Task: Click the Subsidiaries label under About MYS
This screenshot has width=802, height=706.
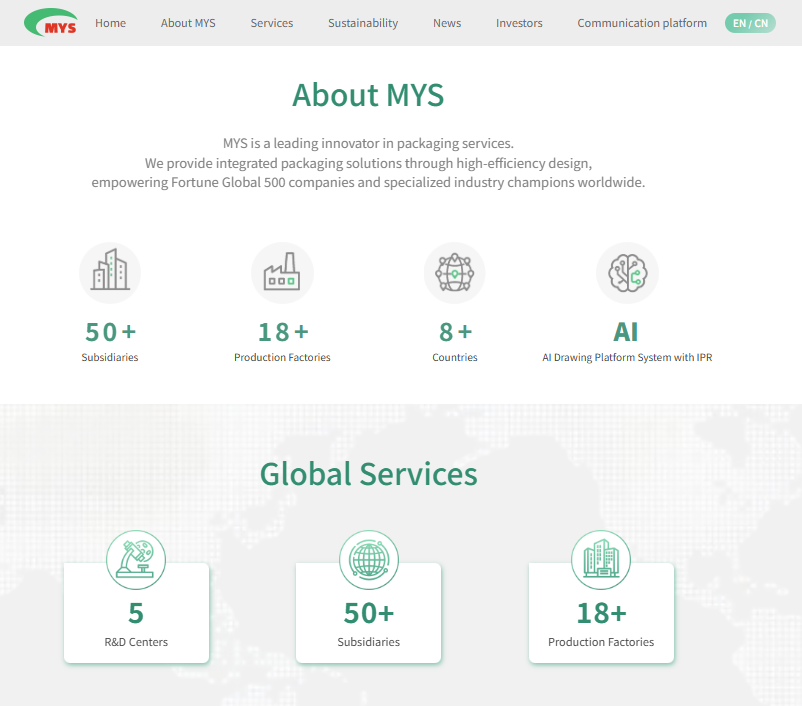Action: (x=110, y=357)
